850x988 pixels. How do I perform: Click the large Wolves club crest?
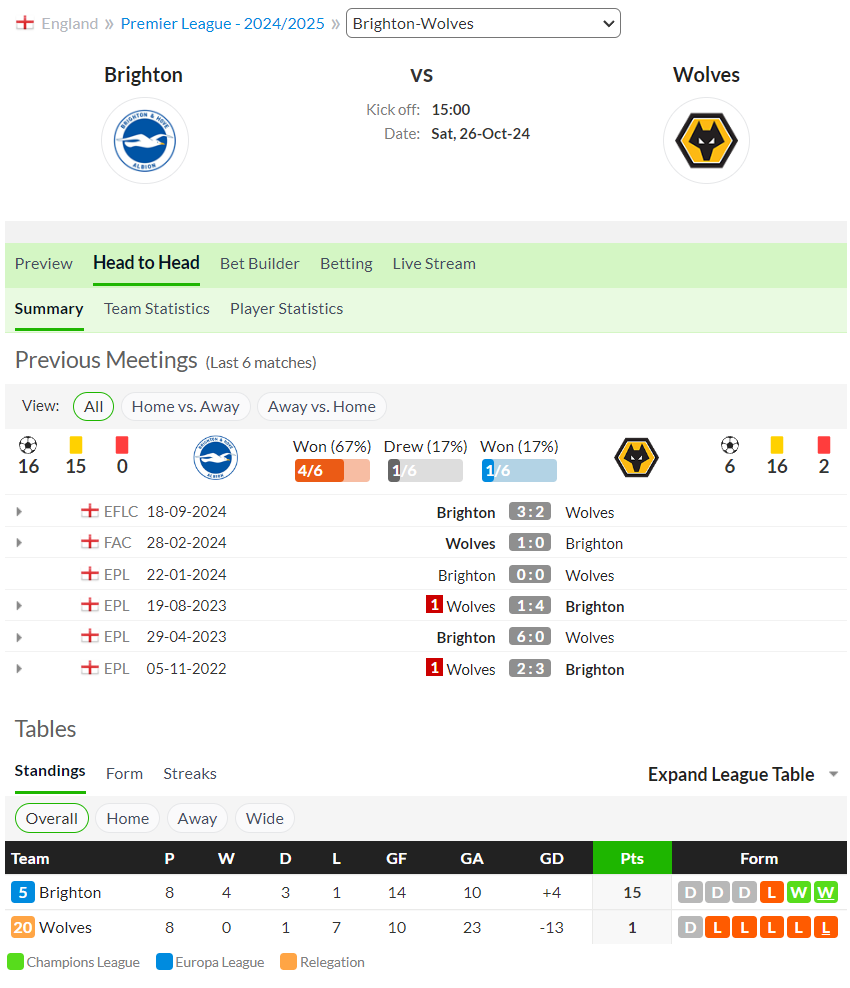tap(706, 141)
